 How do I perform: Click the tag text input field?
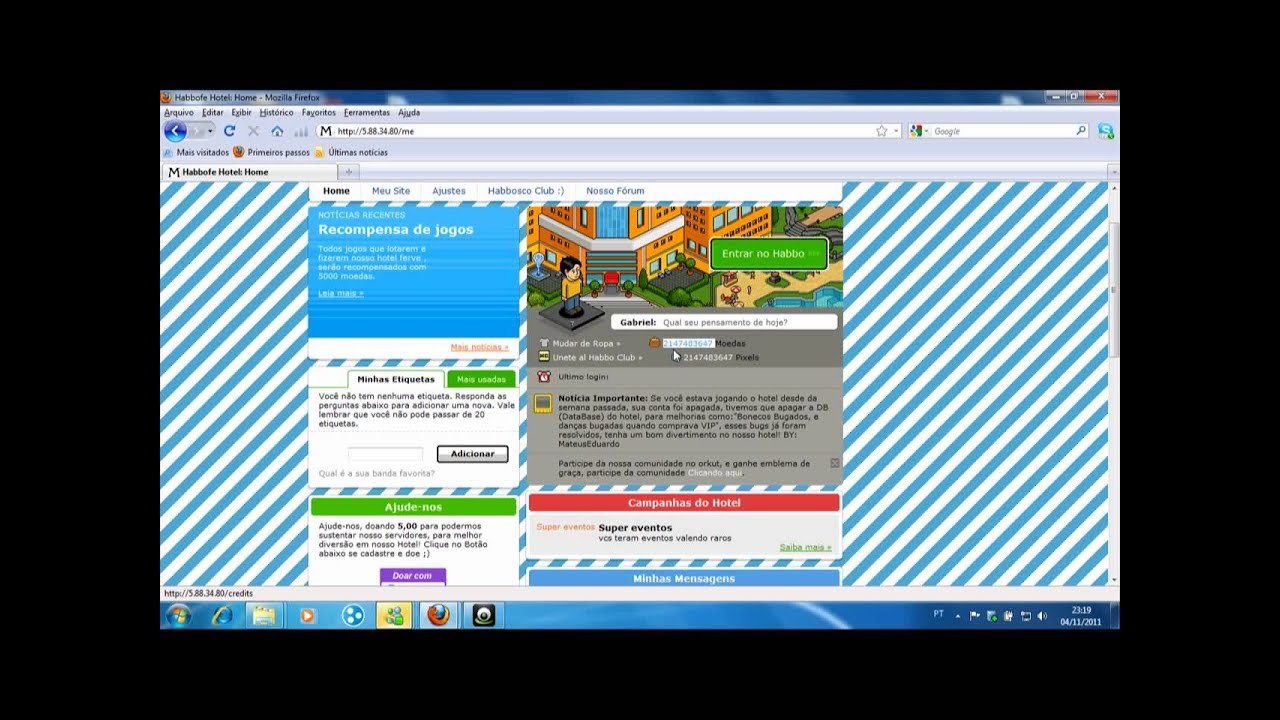coord(386,454)
